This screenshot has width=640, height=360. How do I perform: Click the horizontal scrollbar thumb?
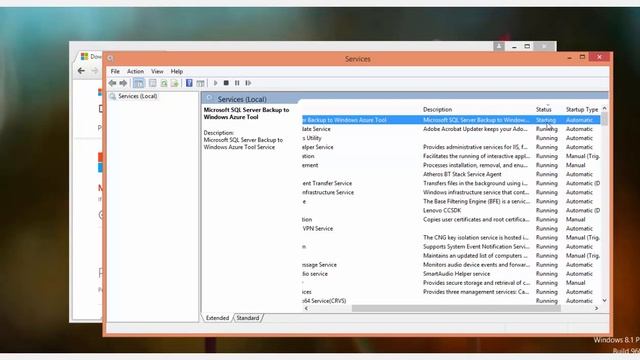point(456,309)
